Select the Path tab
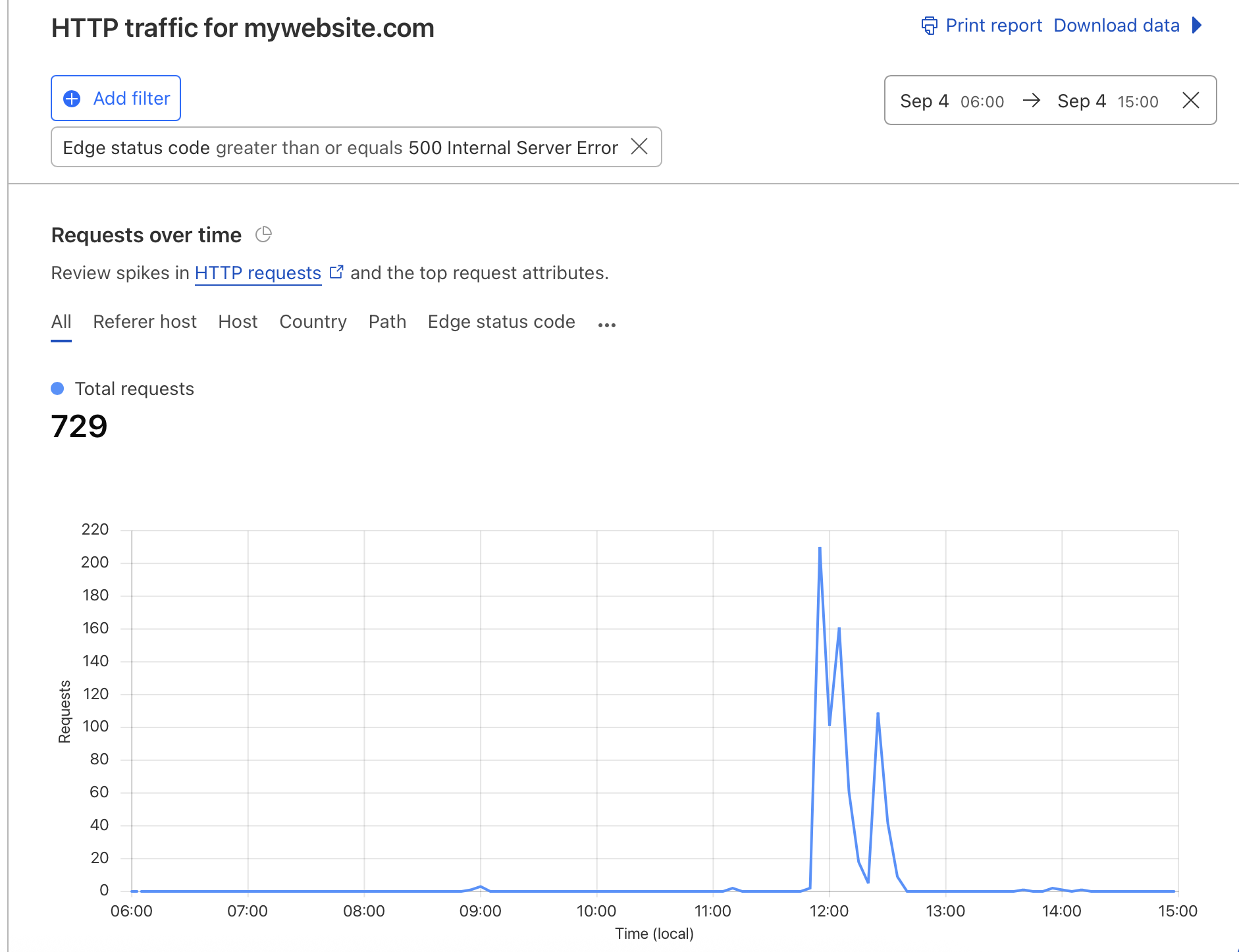The height and width of the screenshot is (952, 1239). point(387,322)
